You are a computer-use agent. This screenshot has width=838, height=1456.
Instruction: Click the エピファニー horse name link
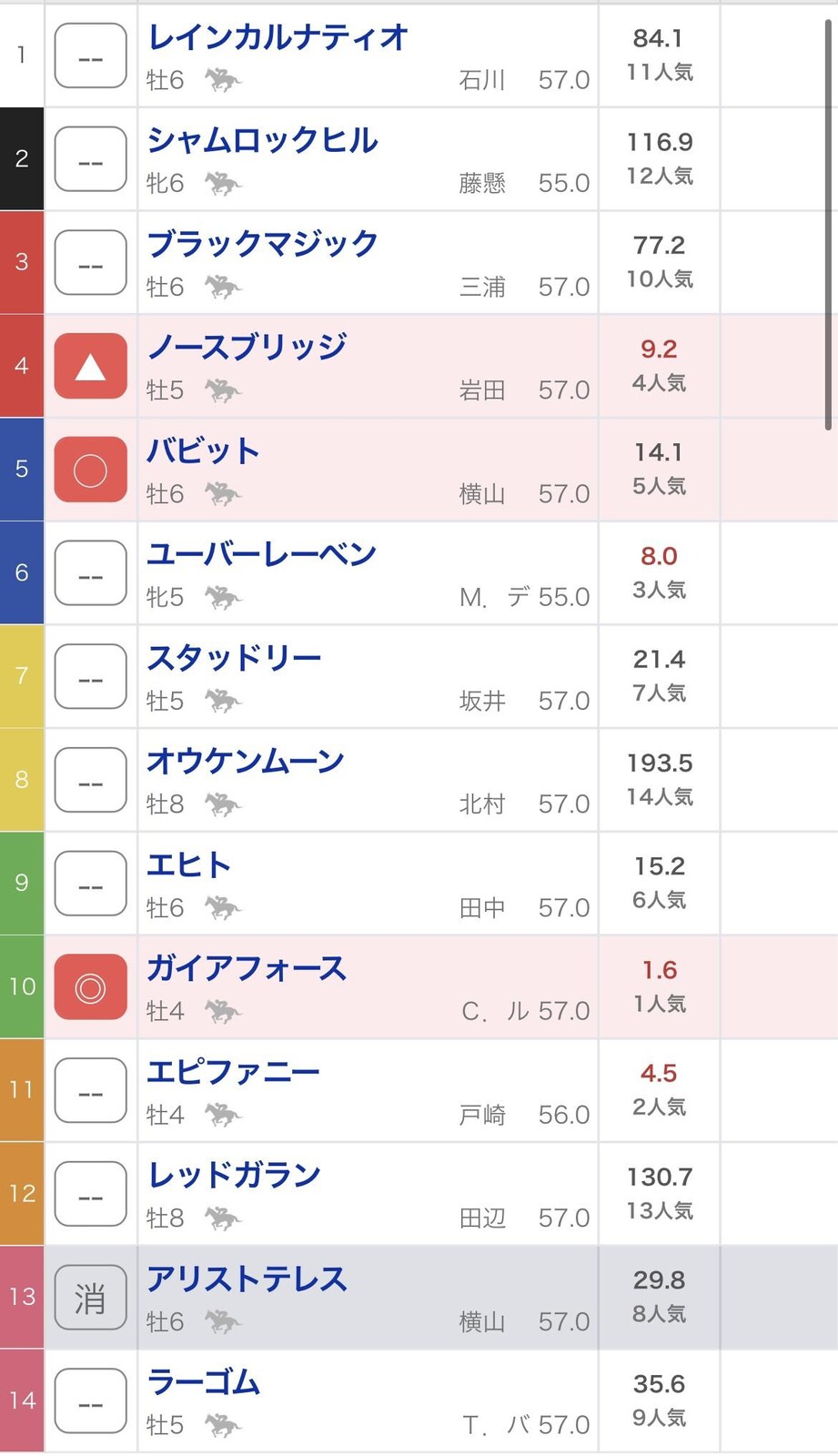coord(234,1072)
